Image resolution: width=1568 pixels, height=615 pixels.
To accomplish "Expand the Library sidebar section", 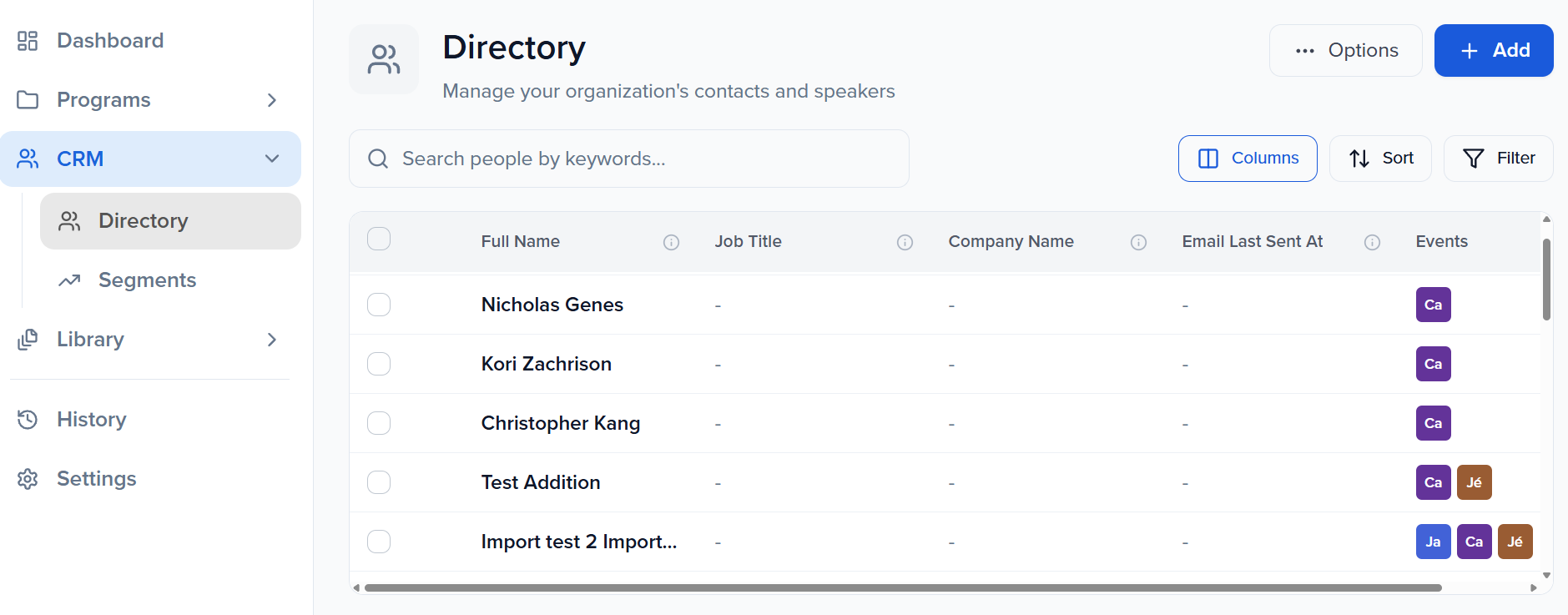I will (x=271, y=340).
